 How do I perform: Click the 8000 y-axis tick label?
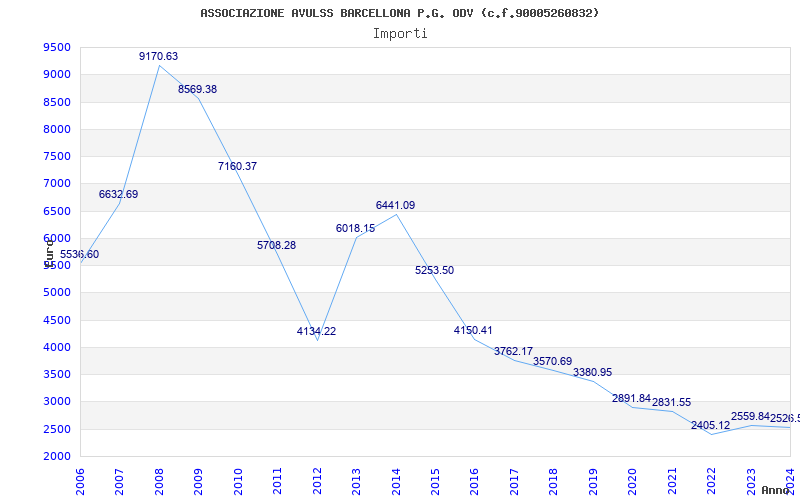click(57, 130)
